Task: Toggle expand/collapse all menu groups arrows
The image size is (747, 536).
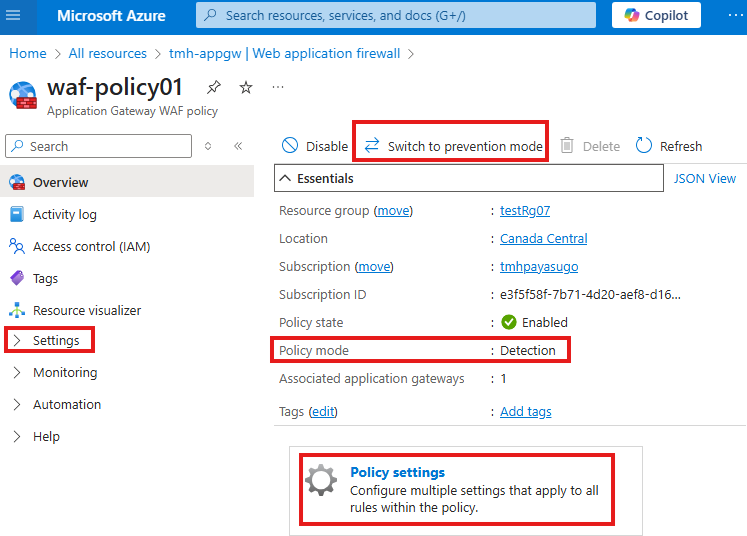Action: (208, 146)
